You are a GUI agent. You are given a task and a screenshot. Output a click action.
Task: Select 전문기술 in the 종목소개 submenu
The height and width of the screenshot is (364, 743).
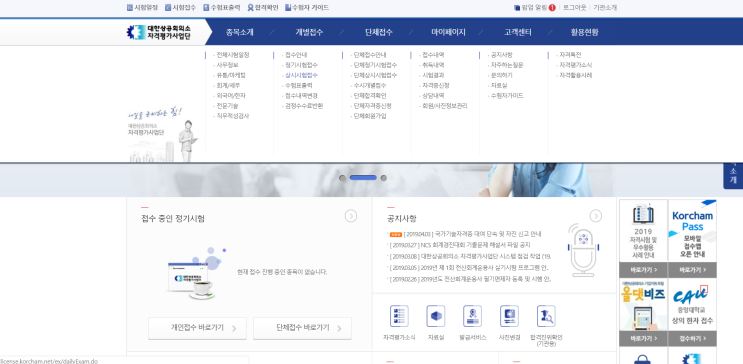tap(227, 106)
